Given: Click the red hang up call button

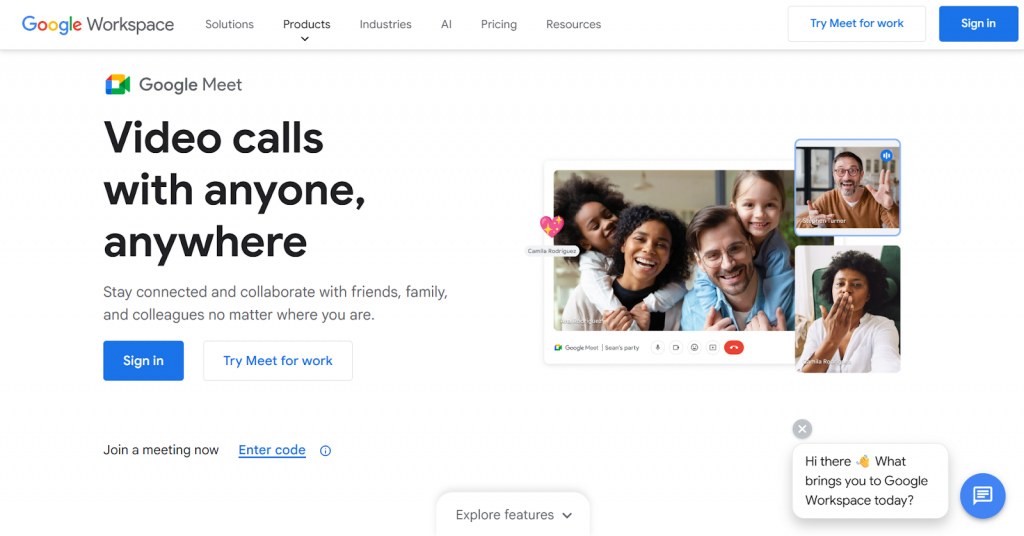Looking at the screenshot, I should point(733,347).
